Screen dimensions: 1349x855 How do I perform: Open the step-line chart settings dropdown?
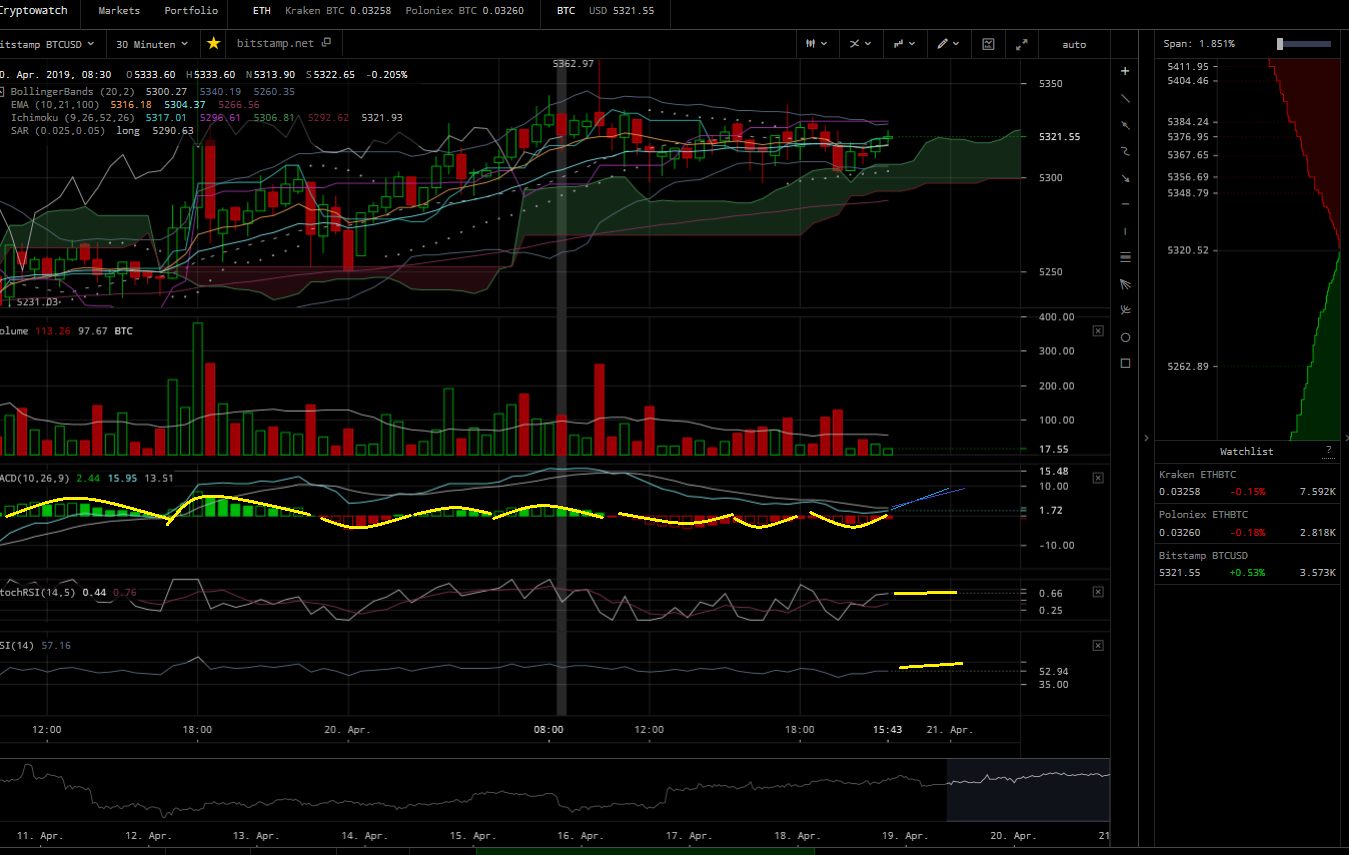(905, 44)
